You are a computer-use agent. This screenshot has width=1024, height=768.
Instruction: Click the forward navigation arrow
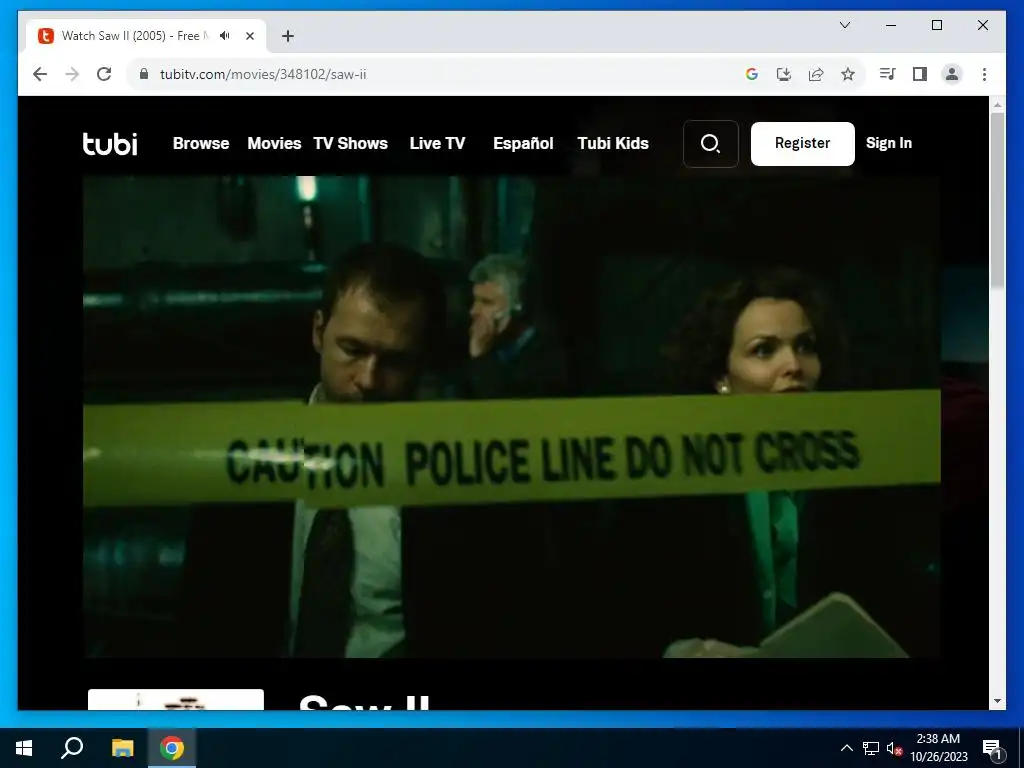[x=72, y=74]
